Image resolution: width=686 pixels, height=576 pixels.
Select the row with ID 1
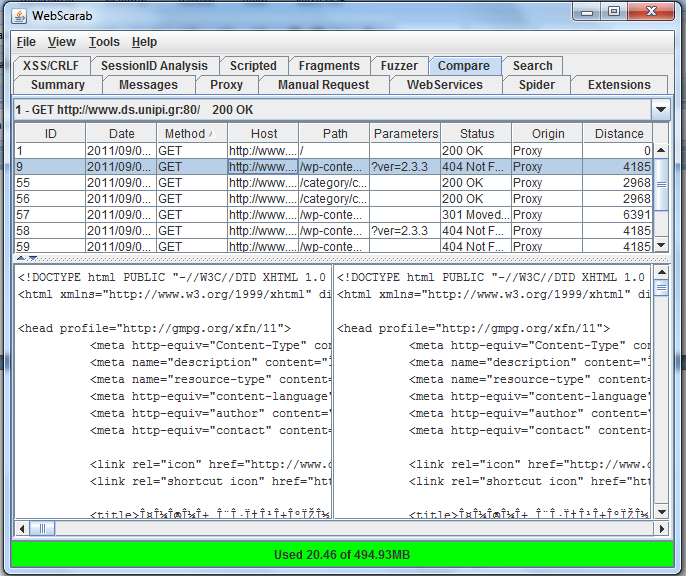click(x=334, y=151)
